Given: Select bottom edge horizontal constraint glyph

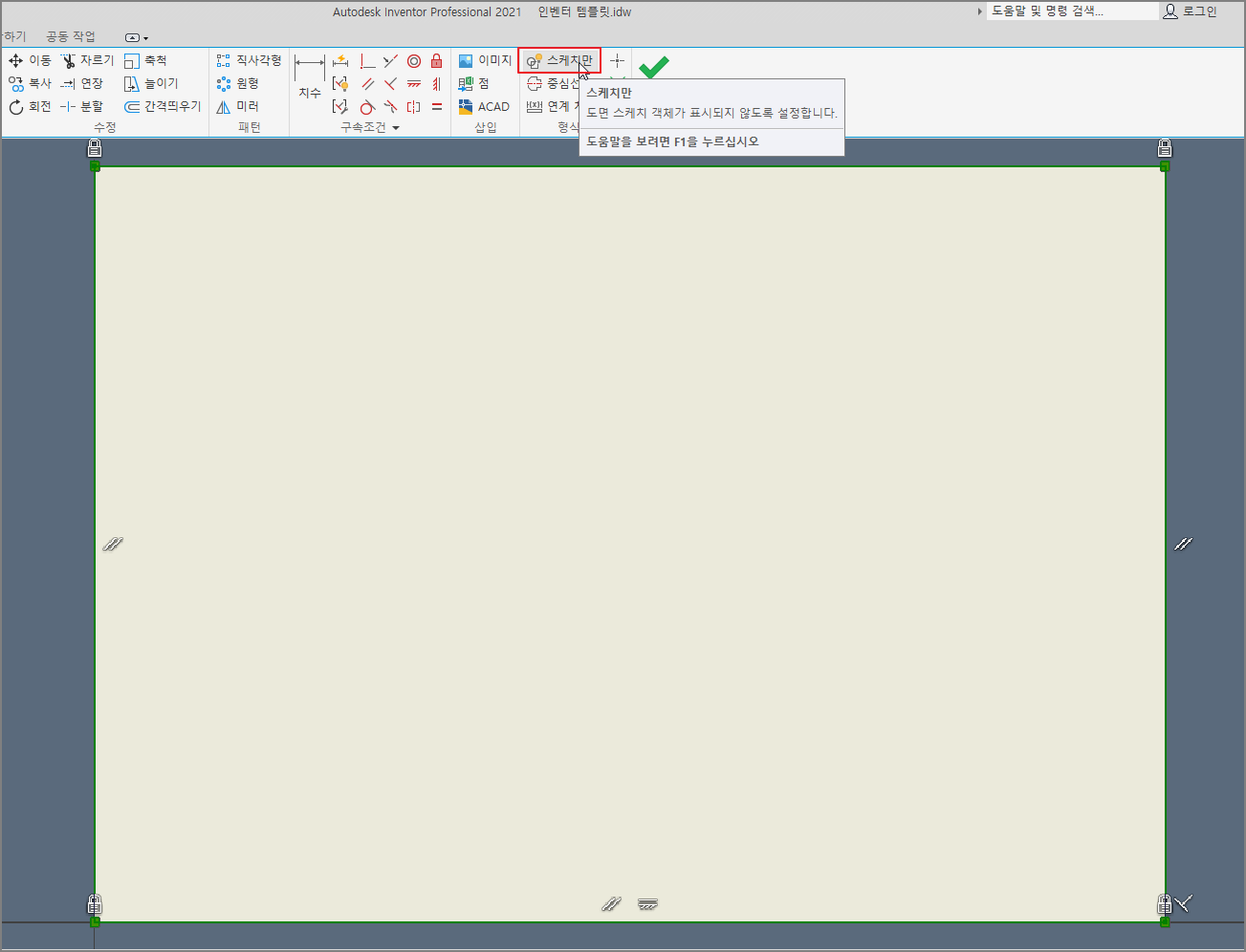Looking at the screenshot, I should [648, 903].
